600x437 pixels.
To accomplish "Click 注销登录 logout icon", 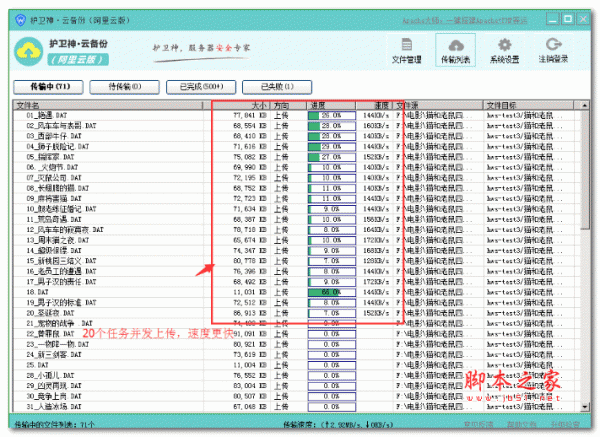I will pos(553,50).
